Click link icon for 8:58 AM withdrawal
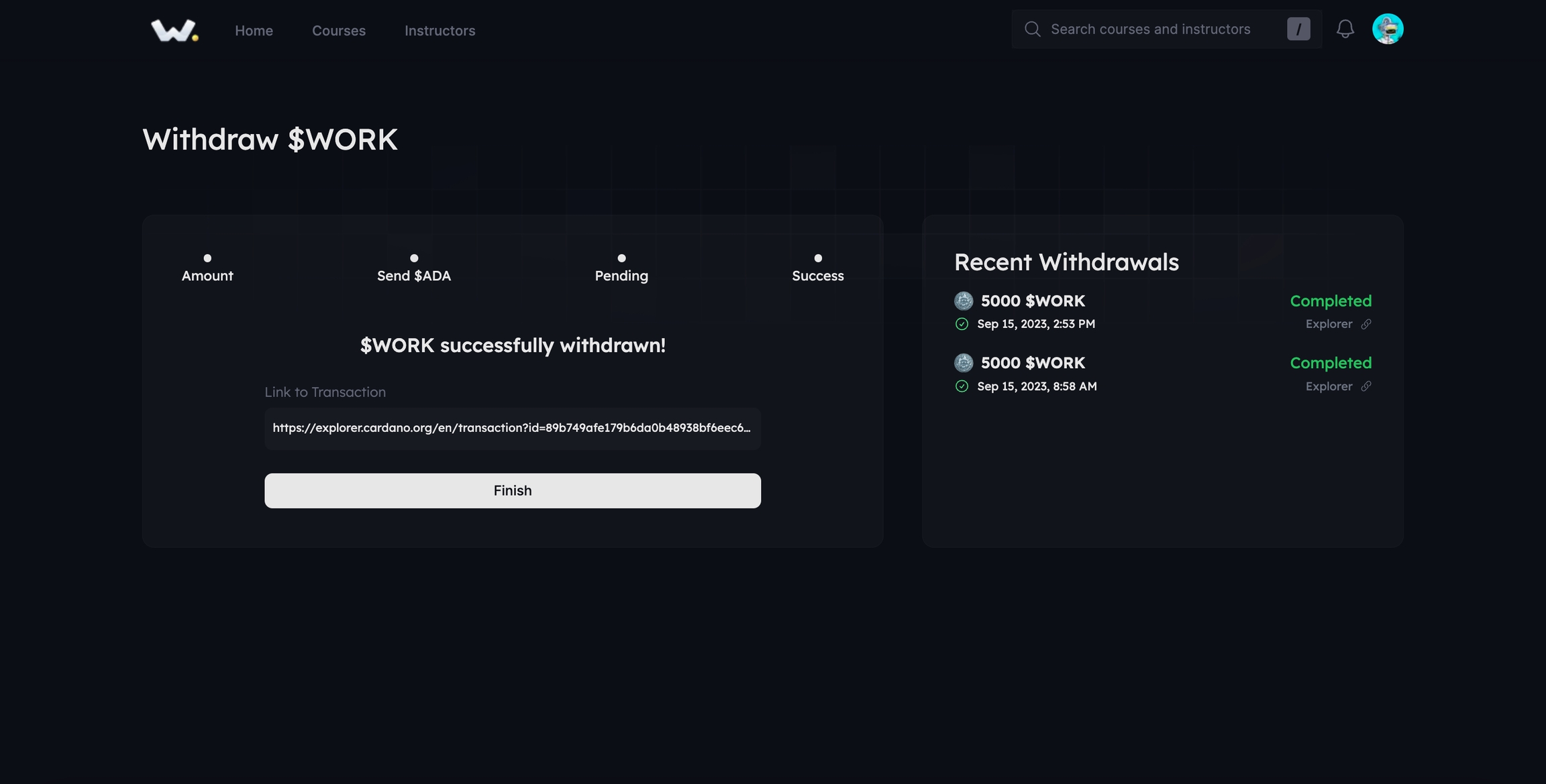Screen dimensions: 1546x784 pyautogui.click(x=1366, y=386)
